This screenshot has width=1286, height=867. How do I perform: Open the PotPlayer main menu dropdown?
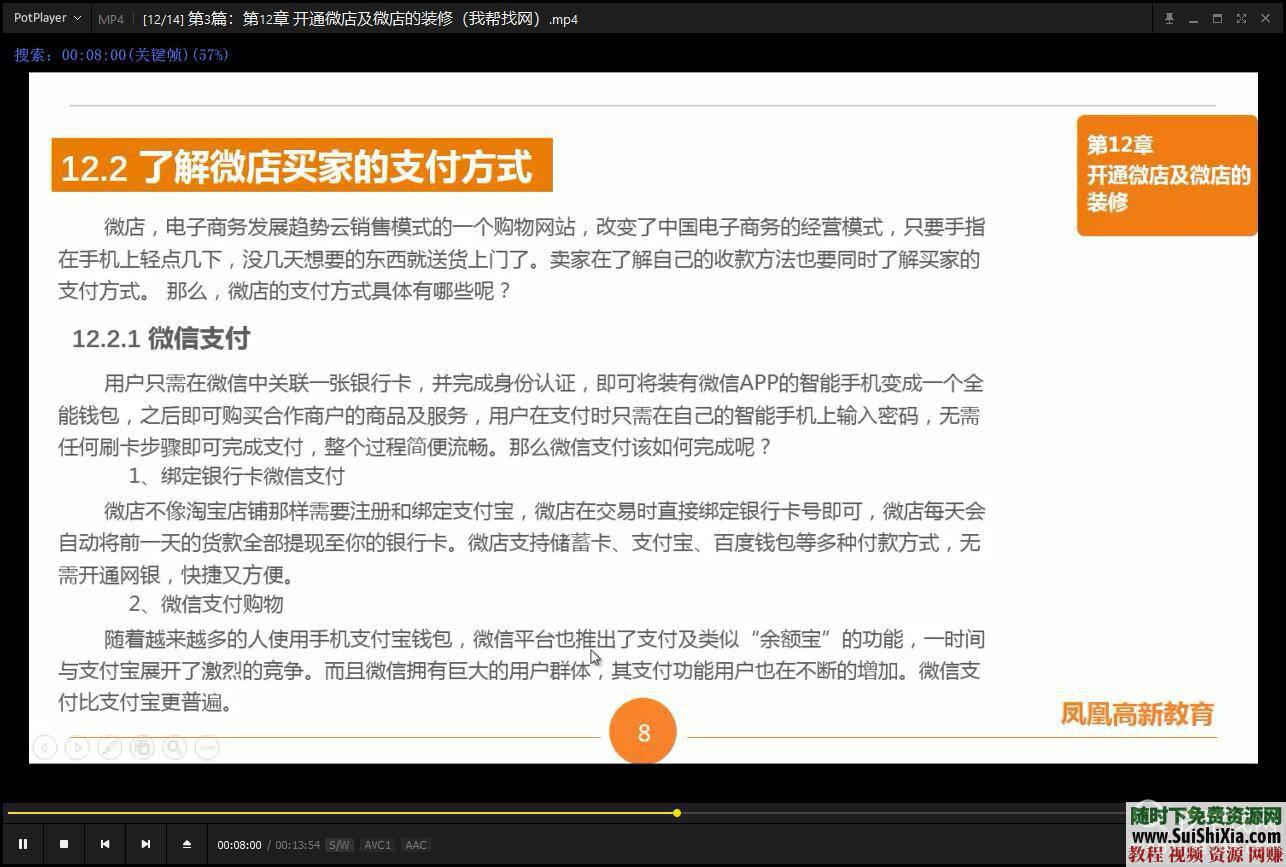pyautogui.click(x=42, y=18)
